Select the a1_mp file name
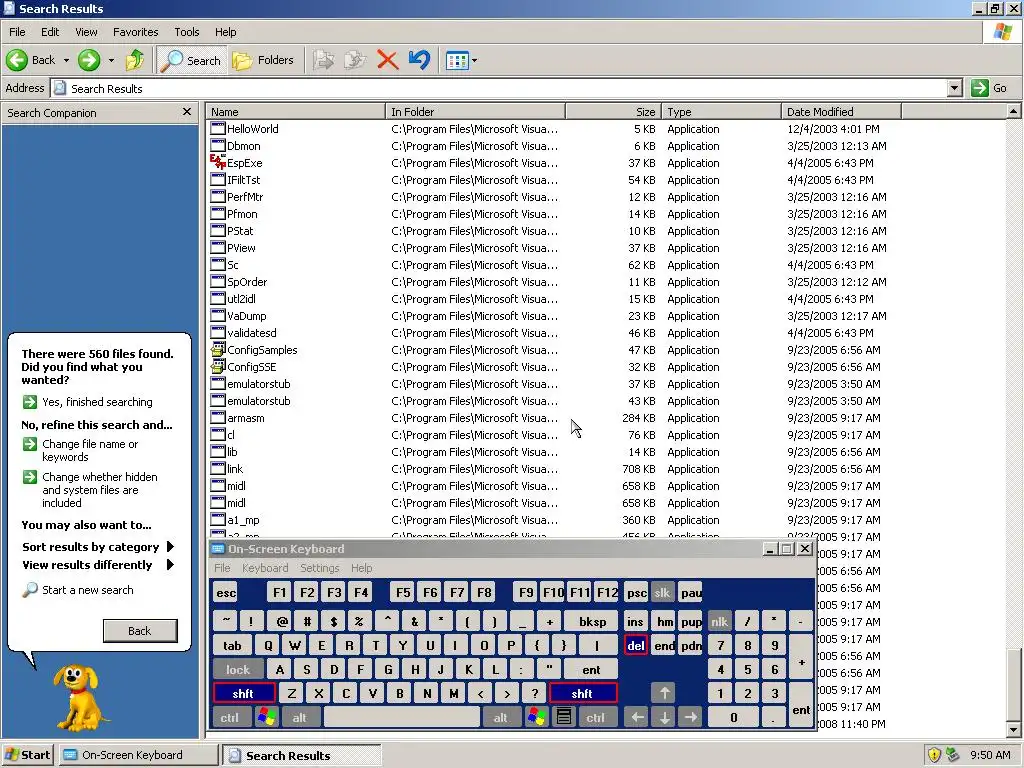The height and width of the screenshot is (768, 1024). [243, 520]
